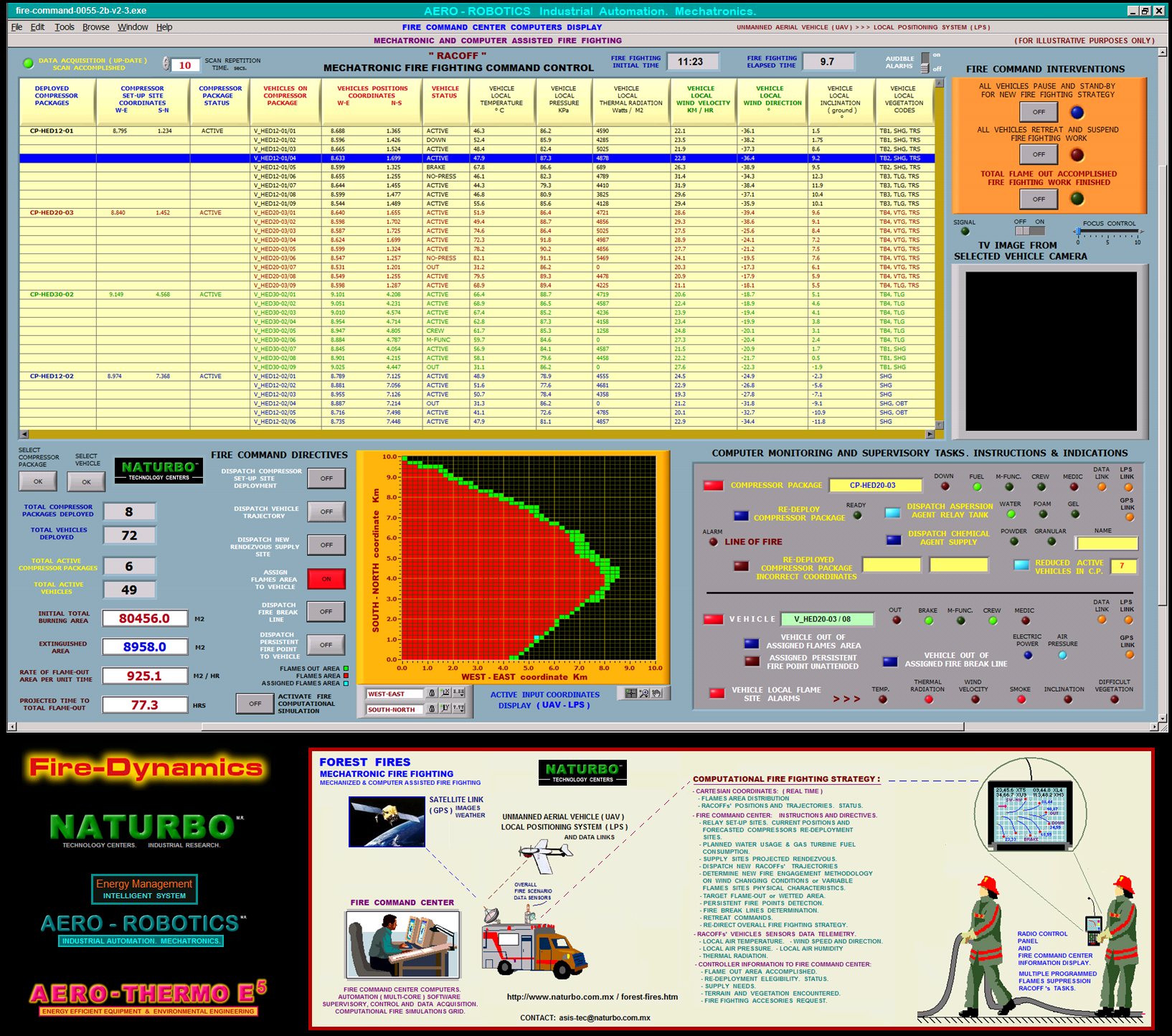Screen dimensions: 1172x1036
Task: Open the Help menu
Action: pos(164,27)
